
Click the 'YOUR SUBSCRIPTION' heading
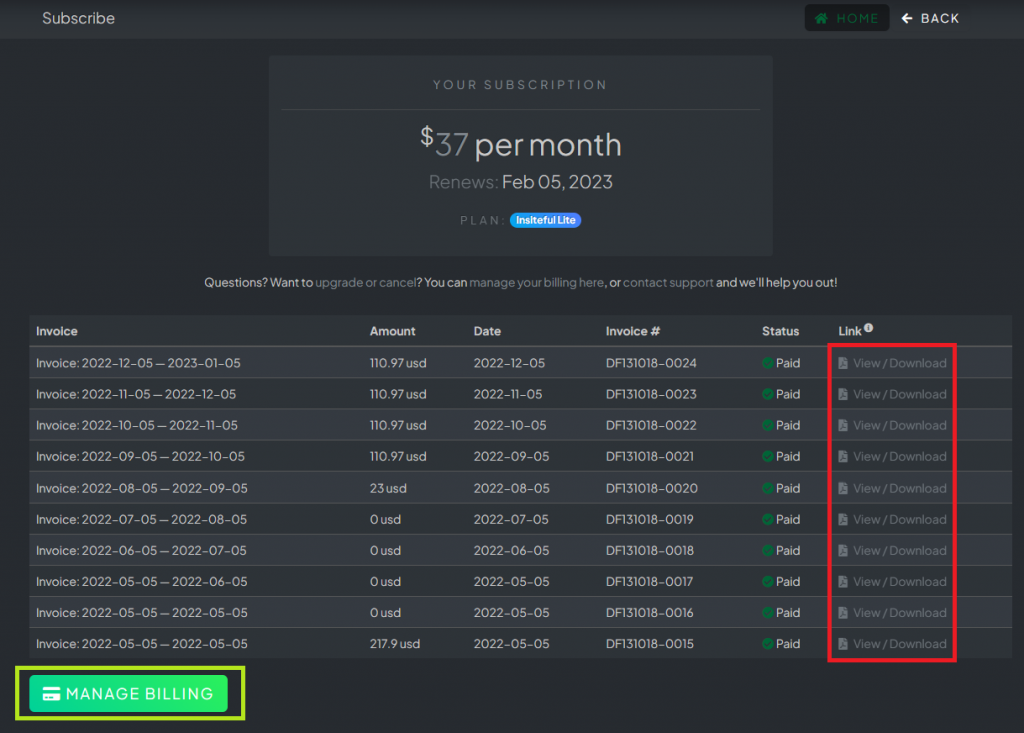coord(520,85)
